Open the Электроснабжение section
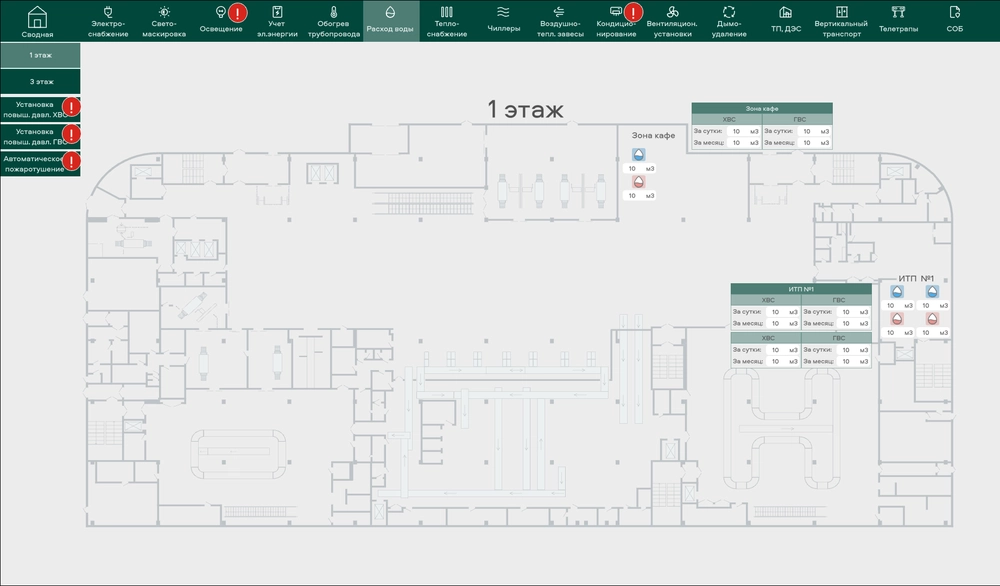 pyautogui.click(x=109, y=21)
